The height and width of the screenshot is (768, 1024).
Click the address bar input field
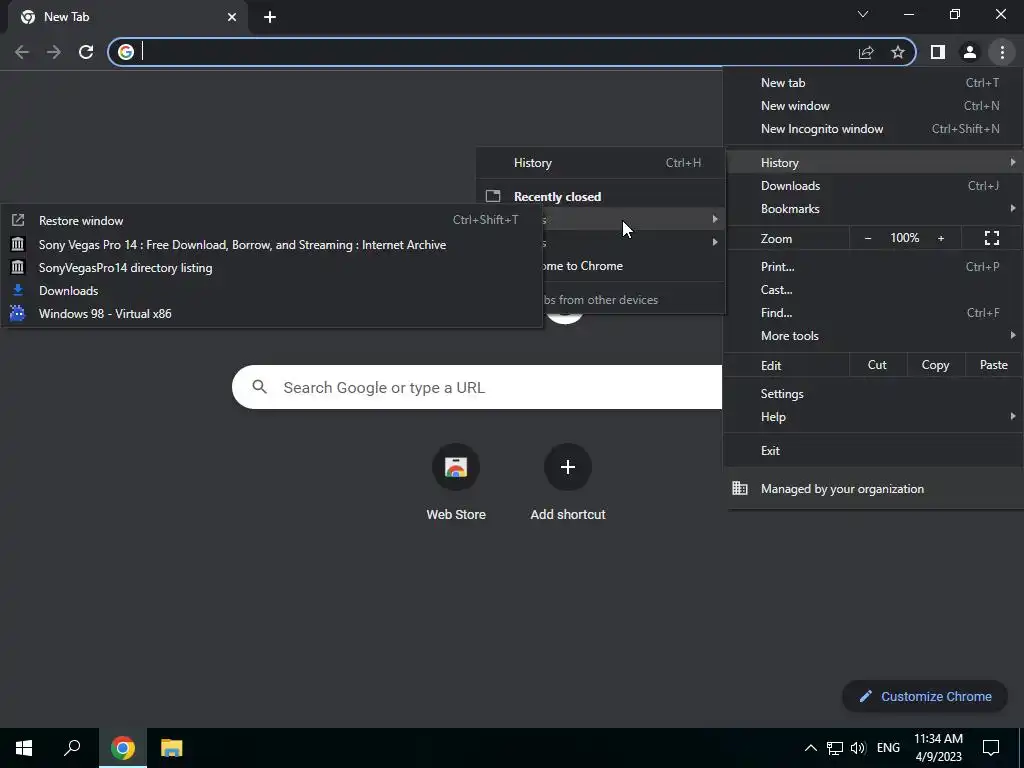point(496,52)
